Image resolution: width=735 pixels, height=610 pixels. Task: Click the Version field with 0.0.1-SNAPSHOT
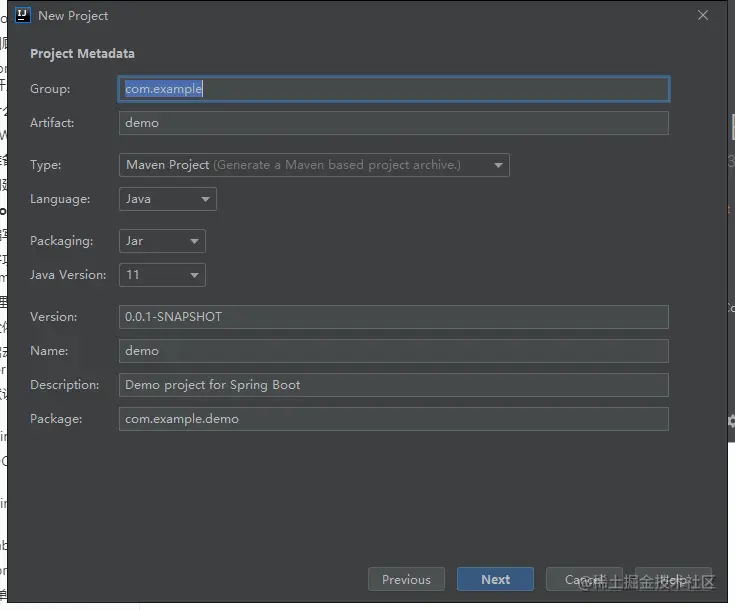(x=394, y=317)
